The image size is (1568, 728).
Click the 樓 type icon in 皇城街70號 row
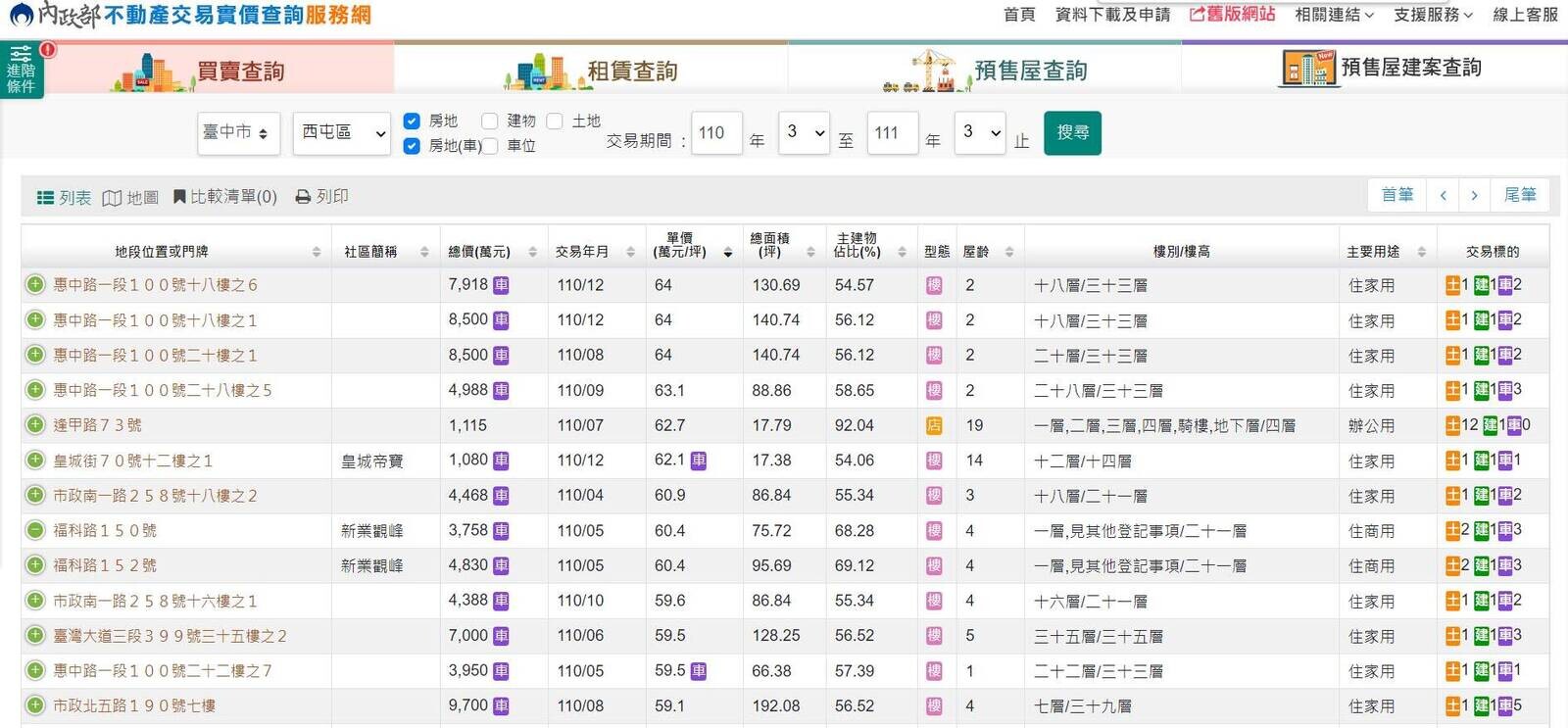(x=934, y=461)
